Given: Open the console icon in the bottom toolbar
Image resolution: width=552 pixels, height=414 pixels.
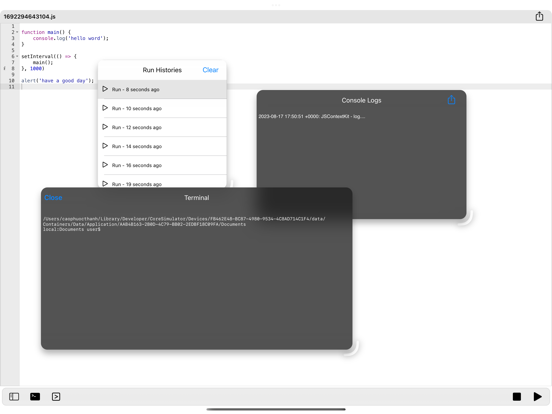Looking at the screenshot, I should 56,397.
